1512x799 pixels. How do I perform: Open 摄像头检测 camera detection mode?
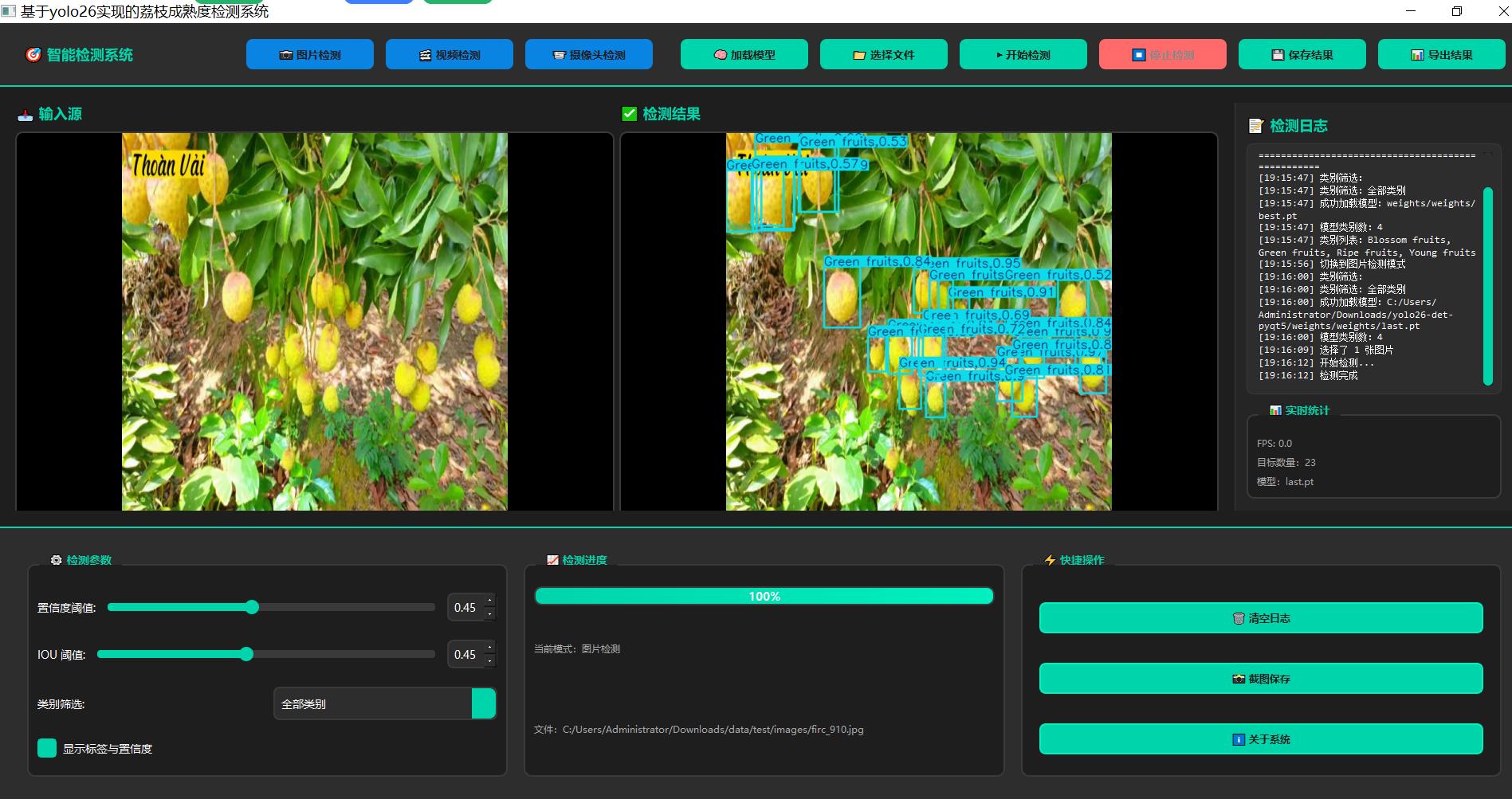click(588, 55)
